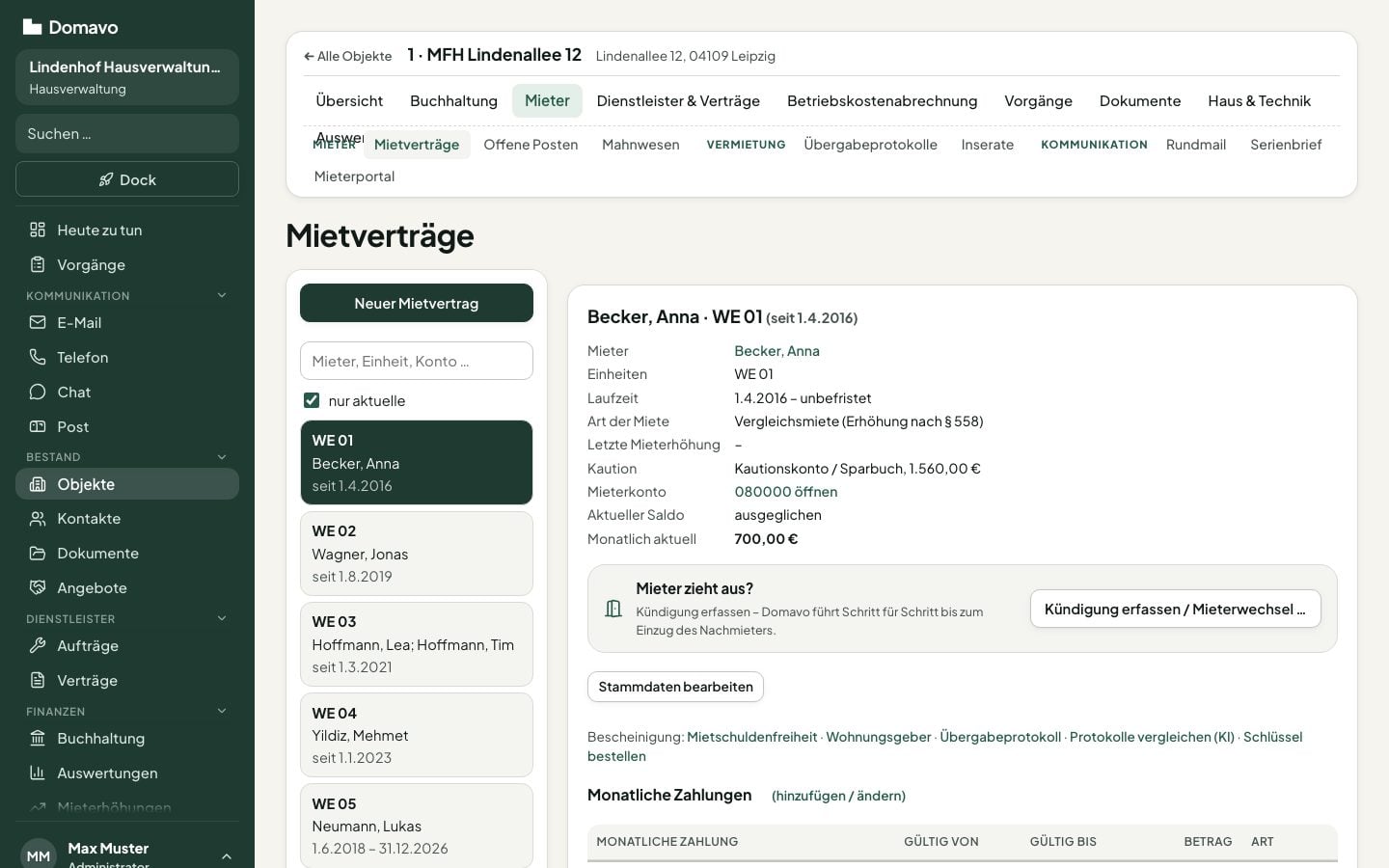Viewport: 1389px width, 868px height.
Task: Click the Vorgänge clipboard icon in sidebar
Action: click(38, 264)
